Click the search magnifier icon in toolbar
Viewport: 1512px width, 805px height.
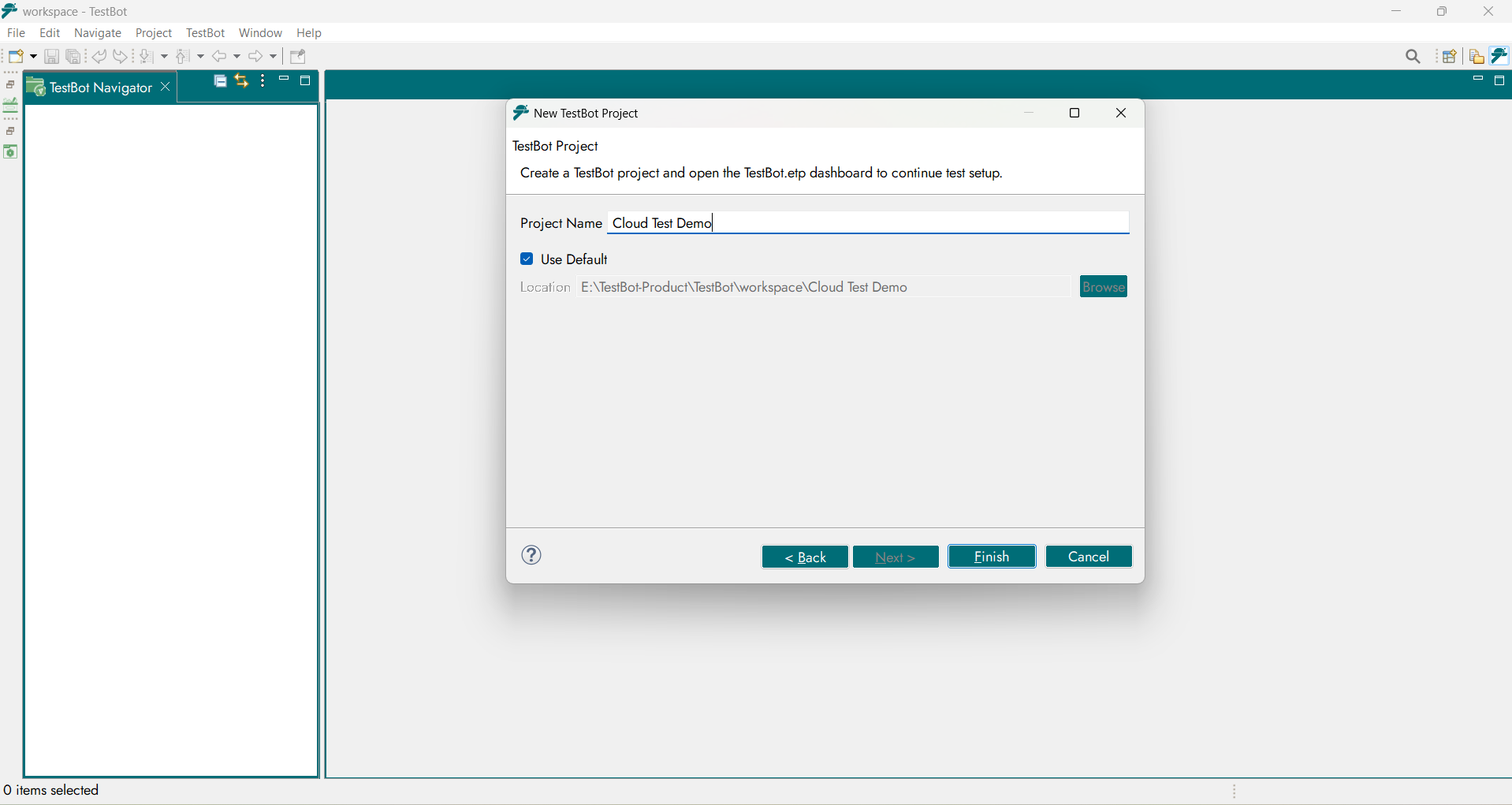click(1413, 57)
